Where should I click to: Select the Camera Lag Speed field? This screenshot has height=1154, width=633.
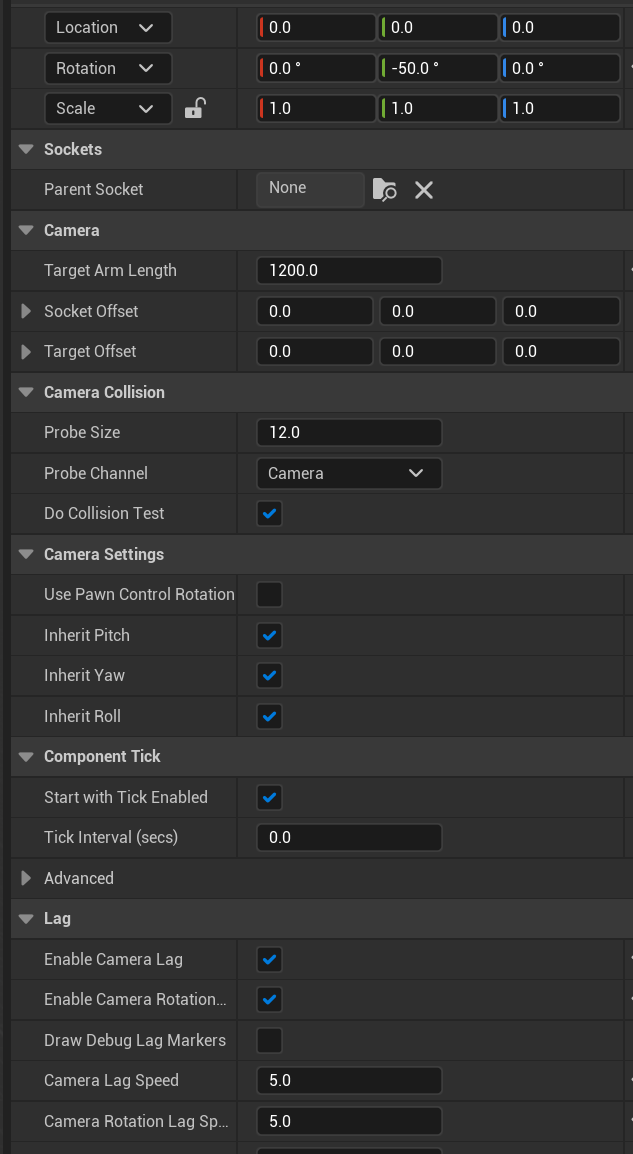[348, 1081]
